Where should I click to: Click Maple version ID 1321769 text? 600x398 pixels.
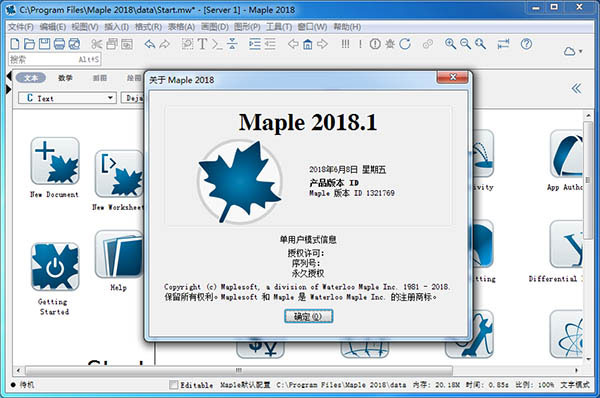[352, 193]
